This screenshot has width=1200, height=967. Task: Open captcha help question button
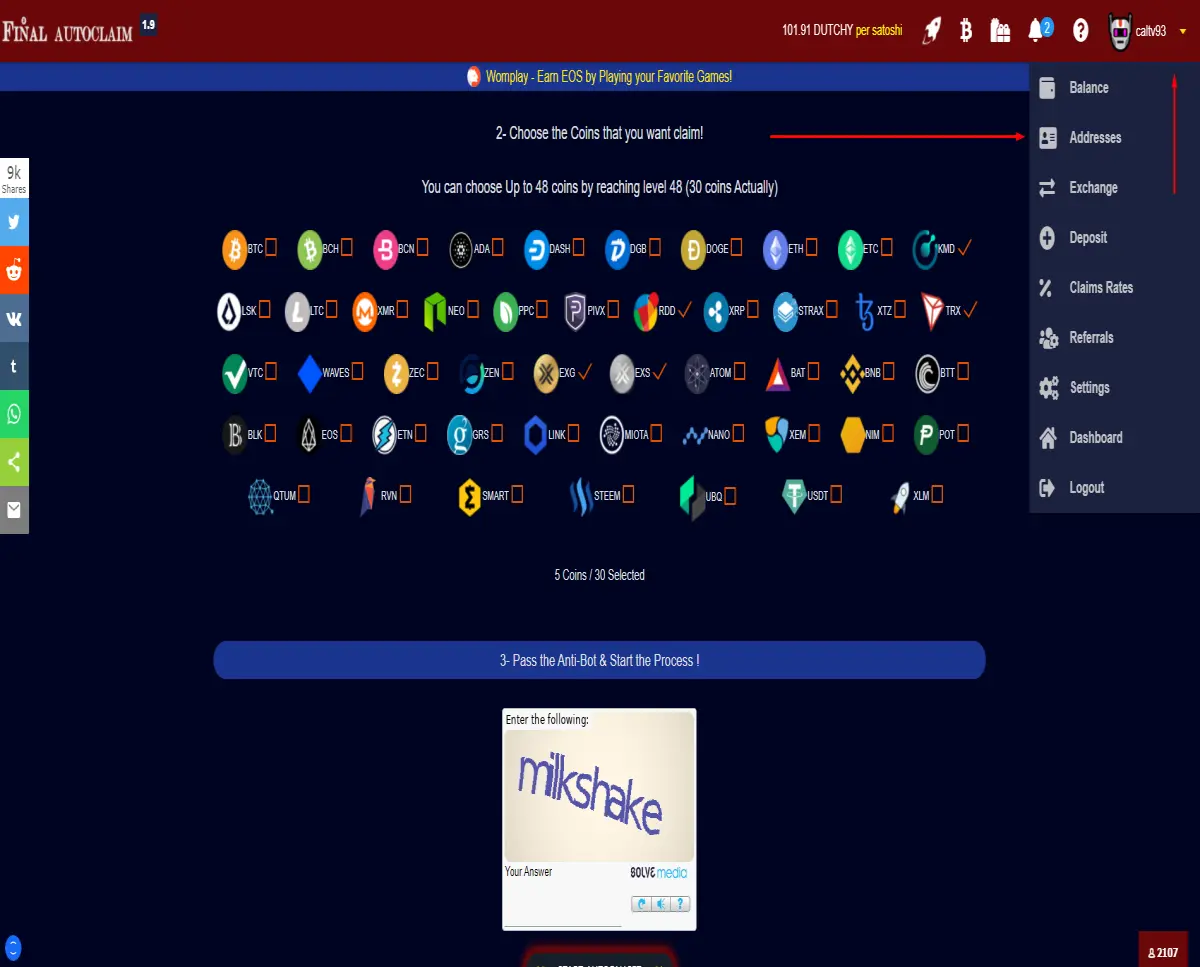680,904
